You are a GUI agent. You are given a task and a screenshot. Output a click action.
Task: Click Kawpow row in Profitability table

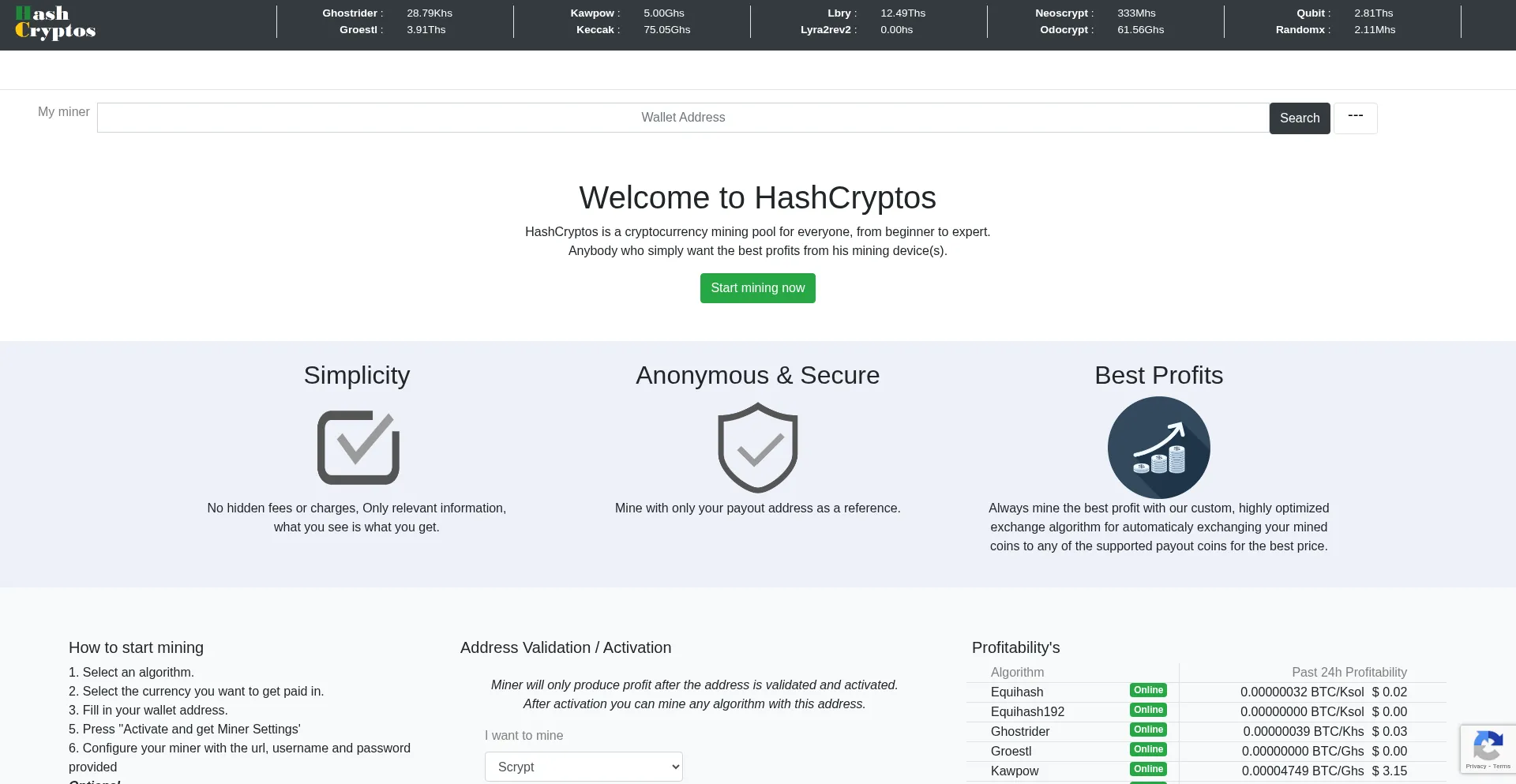[1206, 771]
